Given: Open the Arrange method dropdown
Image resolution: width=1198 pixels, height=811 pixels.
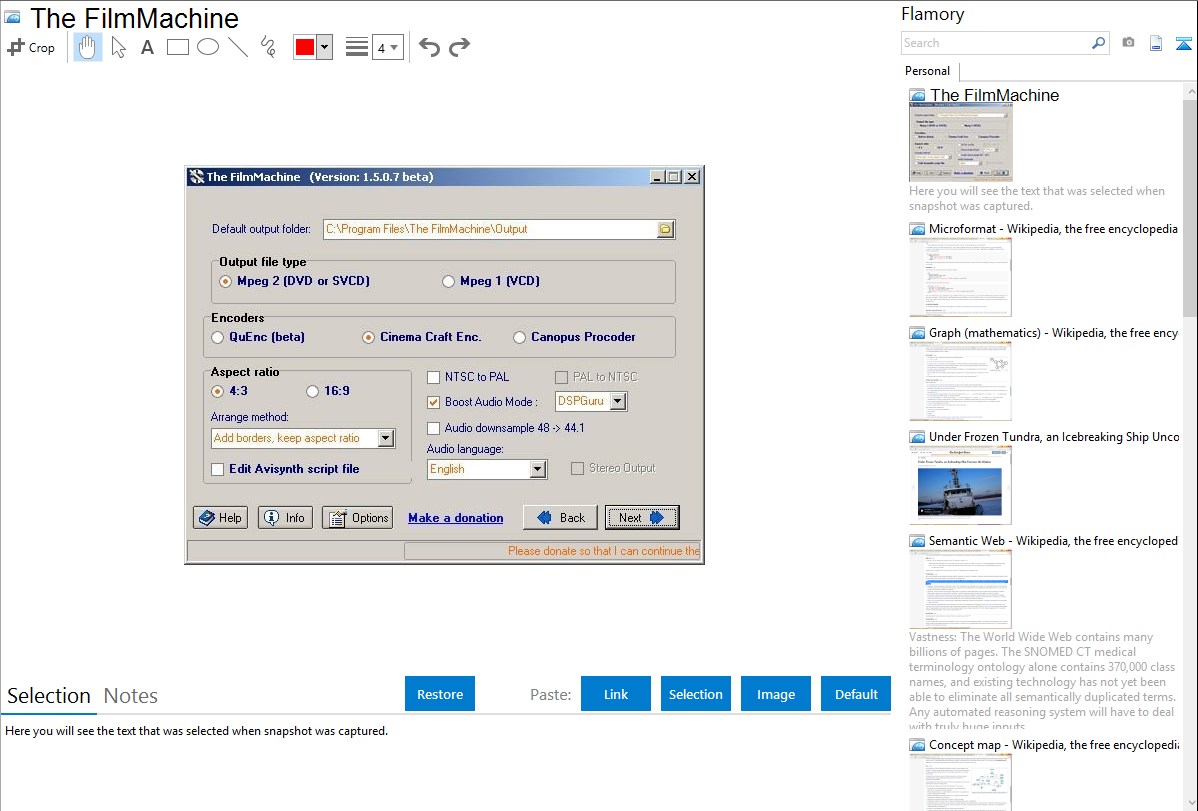Looking at the screenshot, I should 386,438.
